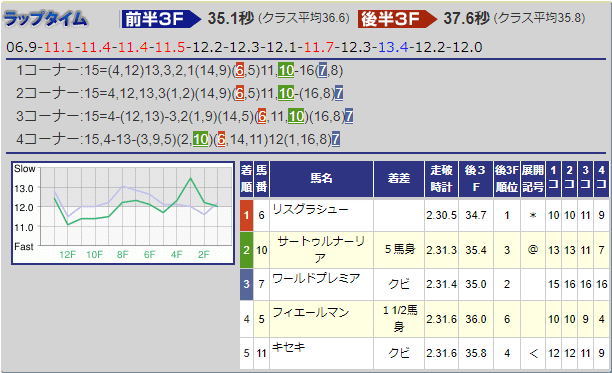The width and height of the screenshot is (612, 373).
Task: Click blue 3rd place rank cell
Action: (246, 284)
